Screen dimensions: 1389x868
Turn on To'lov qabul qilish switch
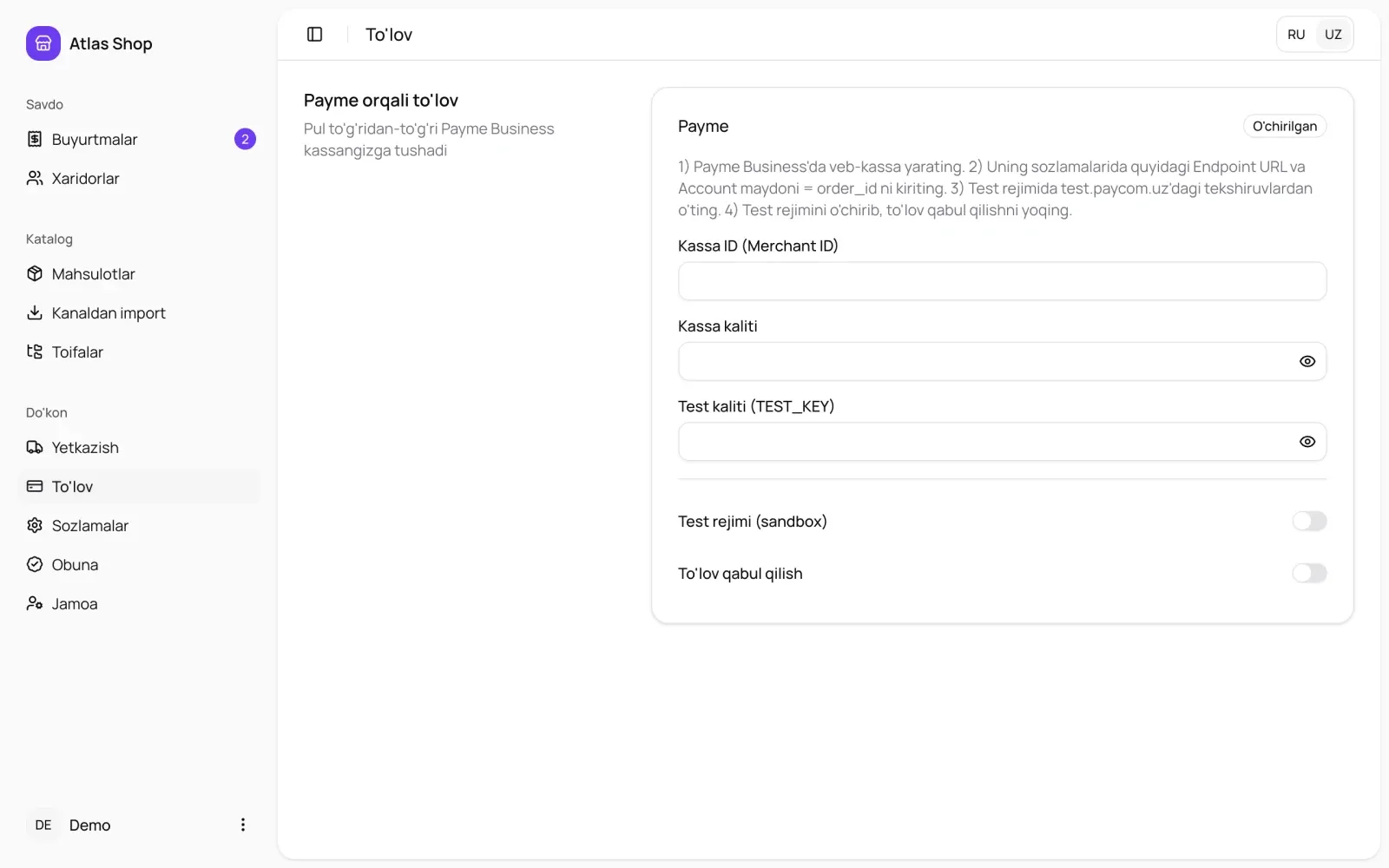pos(1309,573)
